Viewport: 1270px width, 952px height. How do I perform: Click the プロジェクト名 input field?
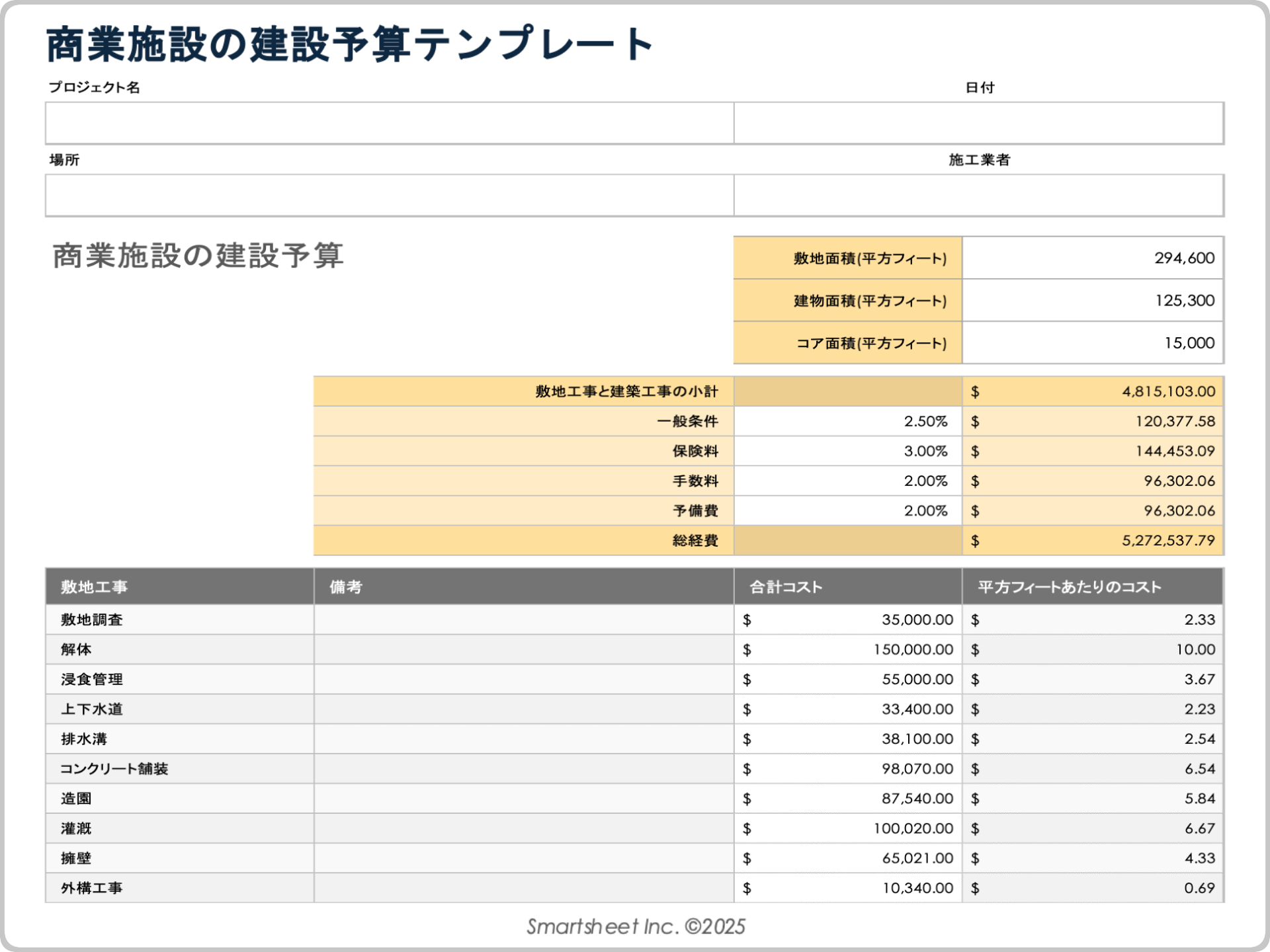coord(390,124)
